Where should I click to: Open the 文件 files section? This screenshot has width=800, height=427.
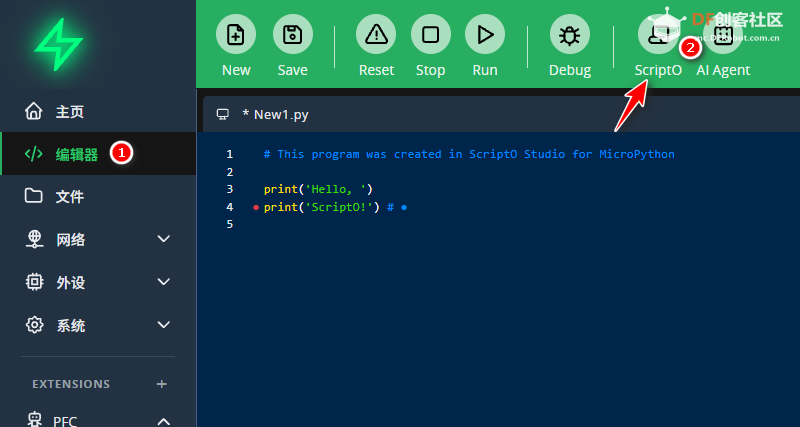(69, 196)
